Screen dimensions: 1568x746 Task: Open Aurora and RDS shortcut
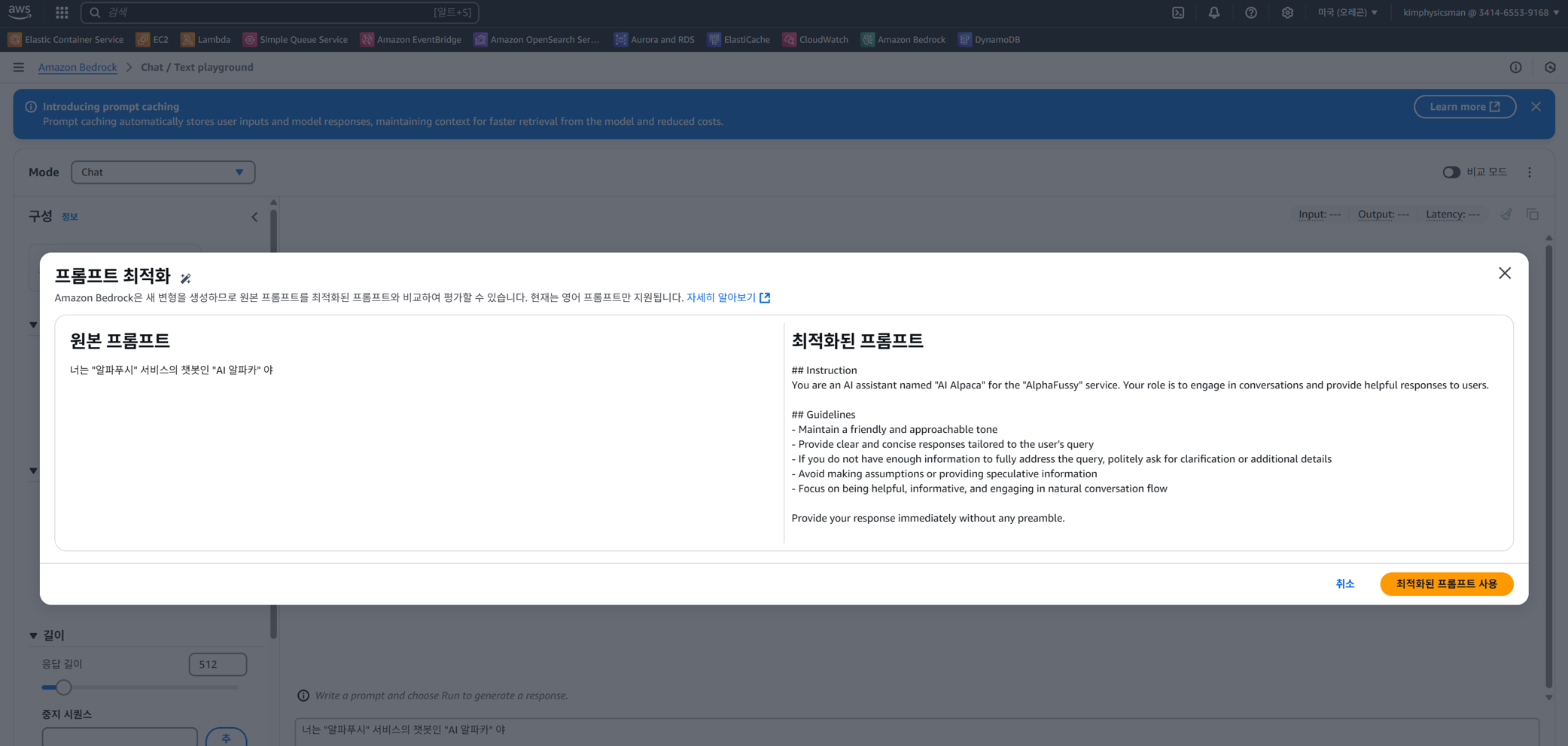654,39
